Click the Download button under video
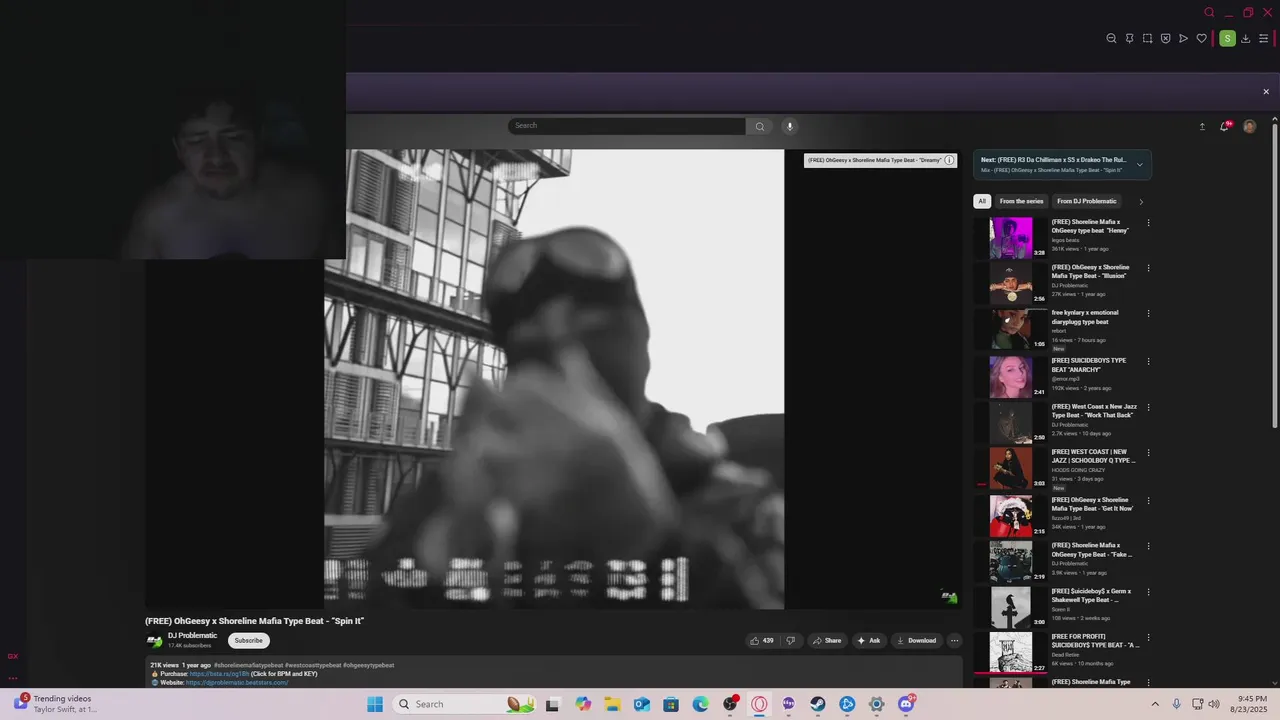 [916, 641]
